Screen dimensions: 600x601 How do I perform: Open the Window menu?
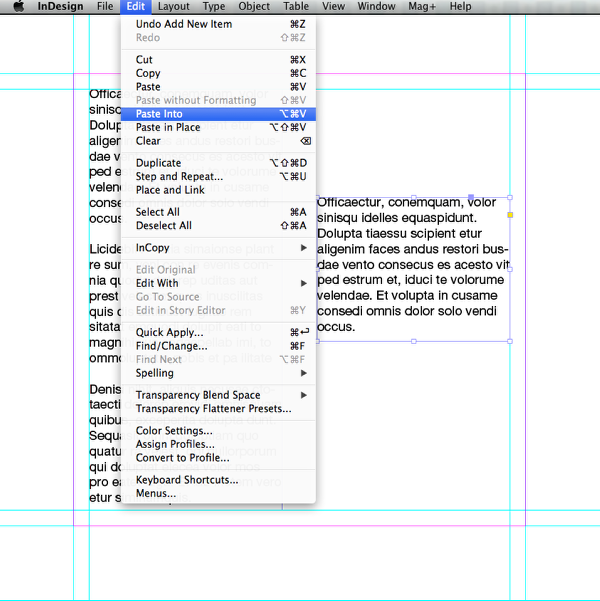376,7
